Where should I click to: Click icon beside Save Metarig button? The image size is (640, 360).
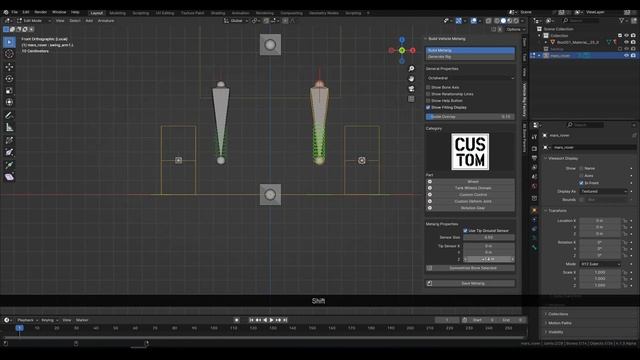click(429, 283)
